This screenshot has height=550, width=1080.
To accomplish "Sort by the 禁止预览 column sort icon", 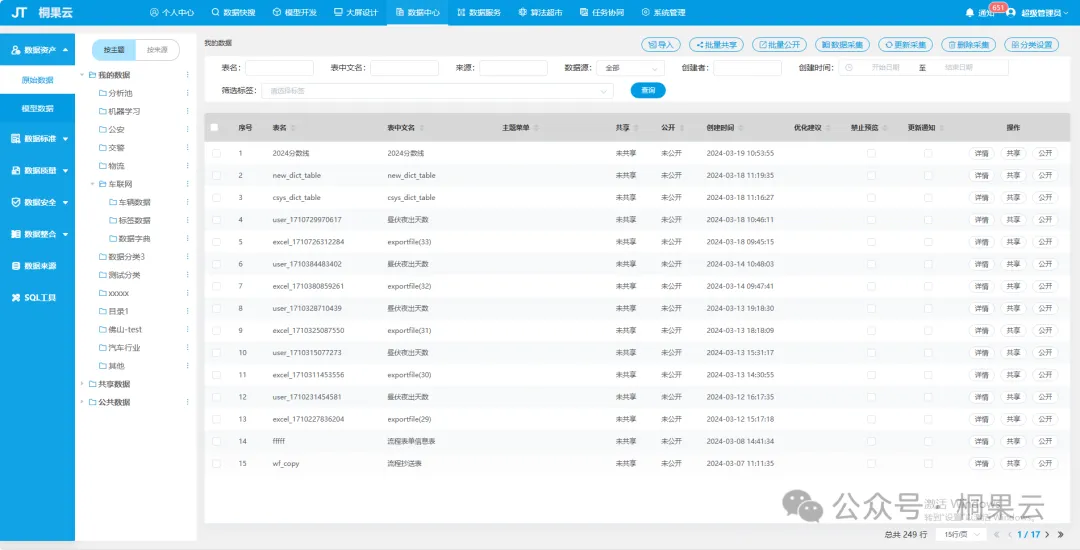I will click(x=884, y=128).
